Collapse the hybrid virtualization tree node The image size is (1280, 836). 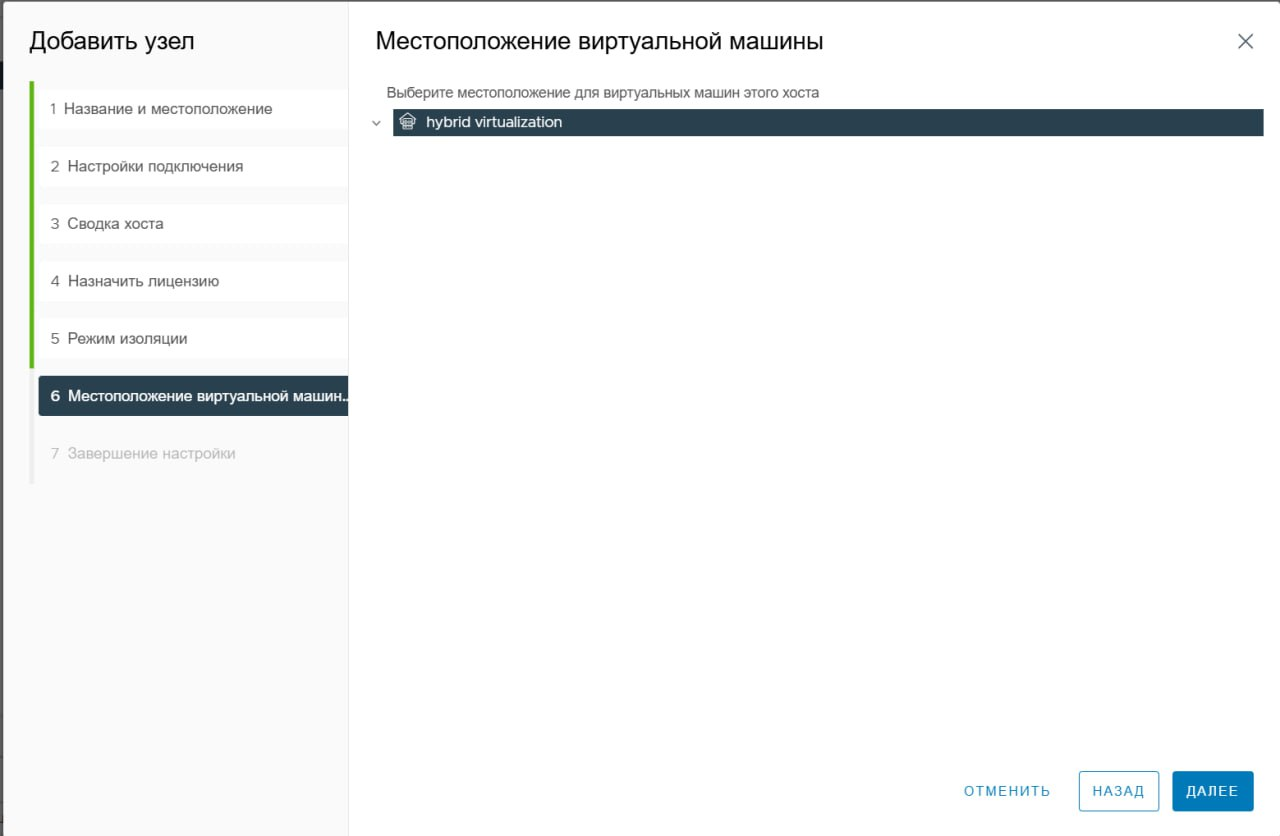point(376,123)
